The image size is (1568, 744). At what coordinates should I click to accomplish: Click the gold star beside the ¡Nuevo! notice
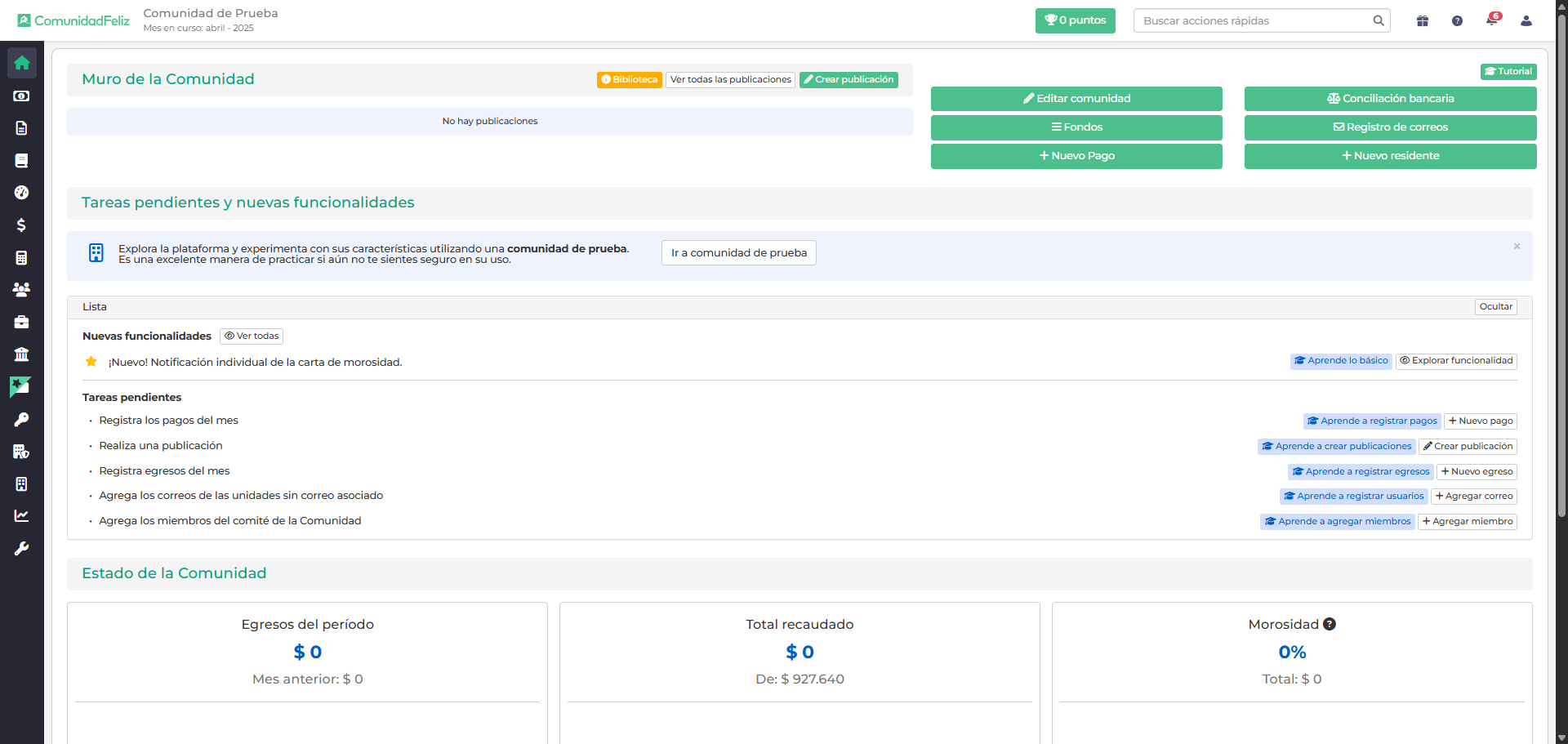coord(91,362)
